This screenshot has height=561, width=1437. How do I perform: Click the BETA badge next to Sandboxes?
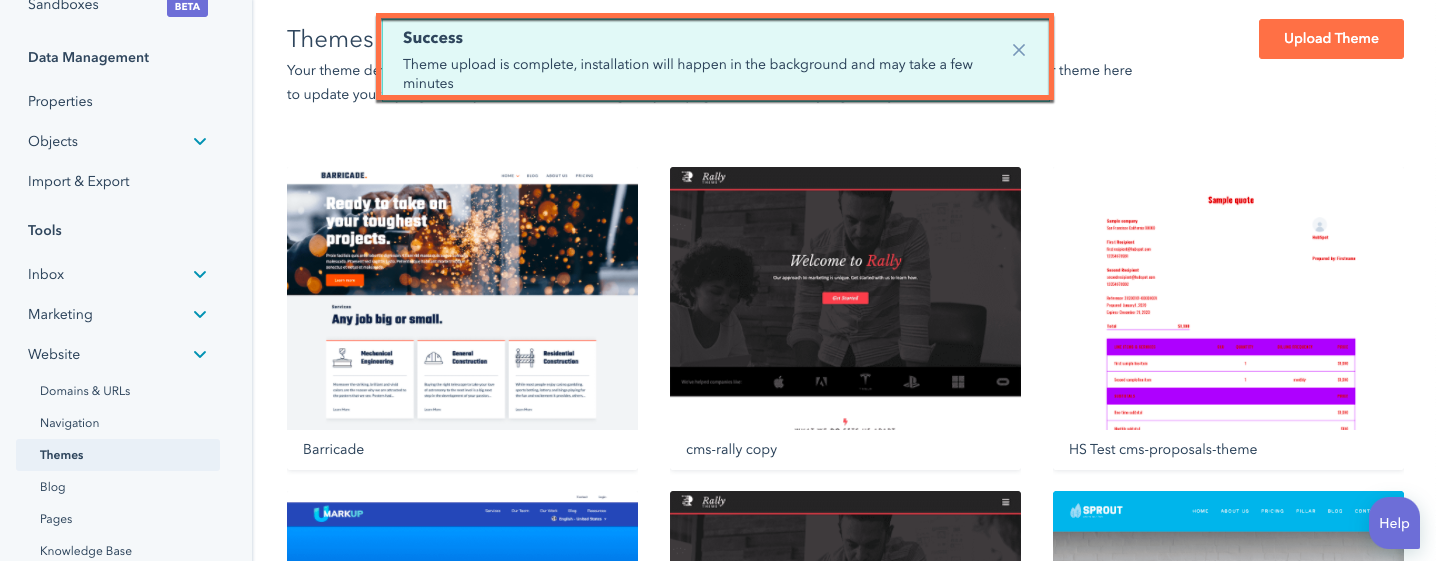(x=187, y=7)
